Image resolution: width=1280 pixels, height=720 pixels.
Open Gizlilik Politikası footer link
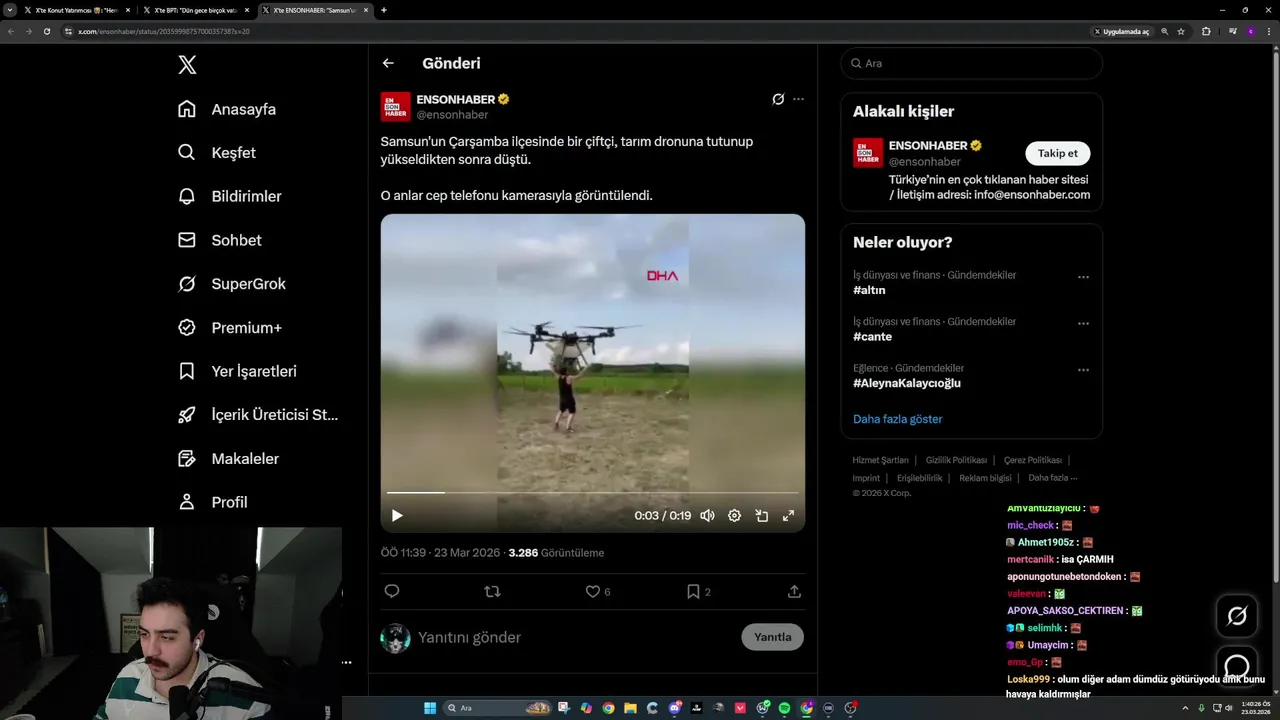(956, 460)
